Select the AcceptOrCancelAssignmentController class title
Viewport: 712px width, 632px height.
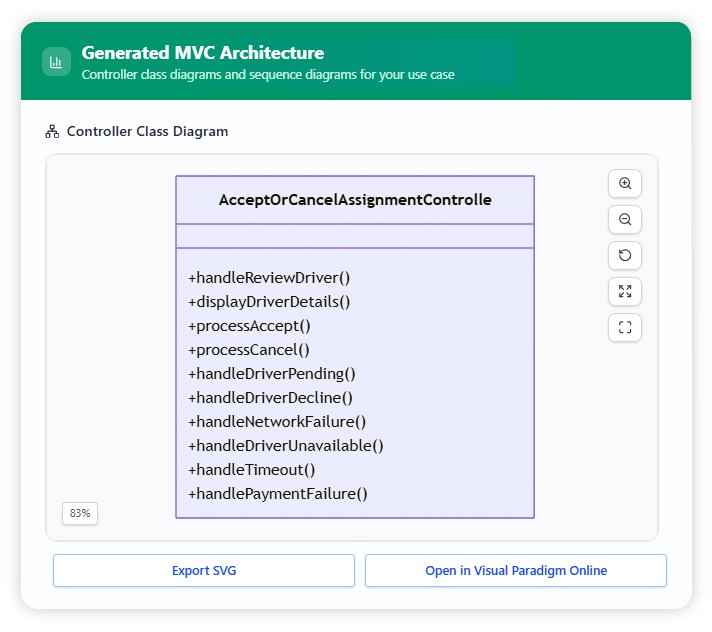pos(355,200)
